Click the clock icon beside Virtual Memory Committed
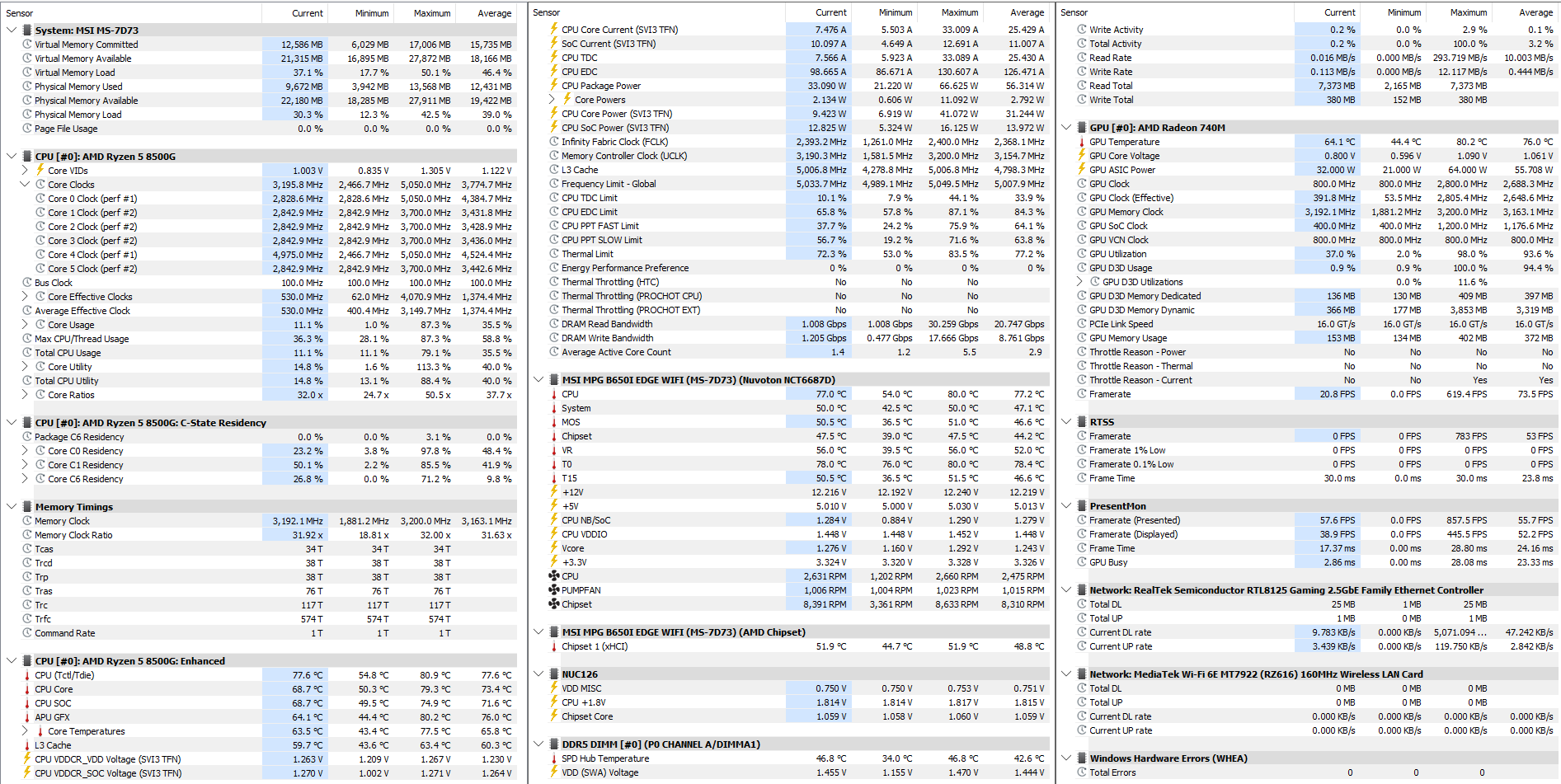 point(27,45)
